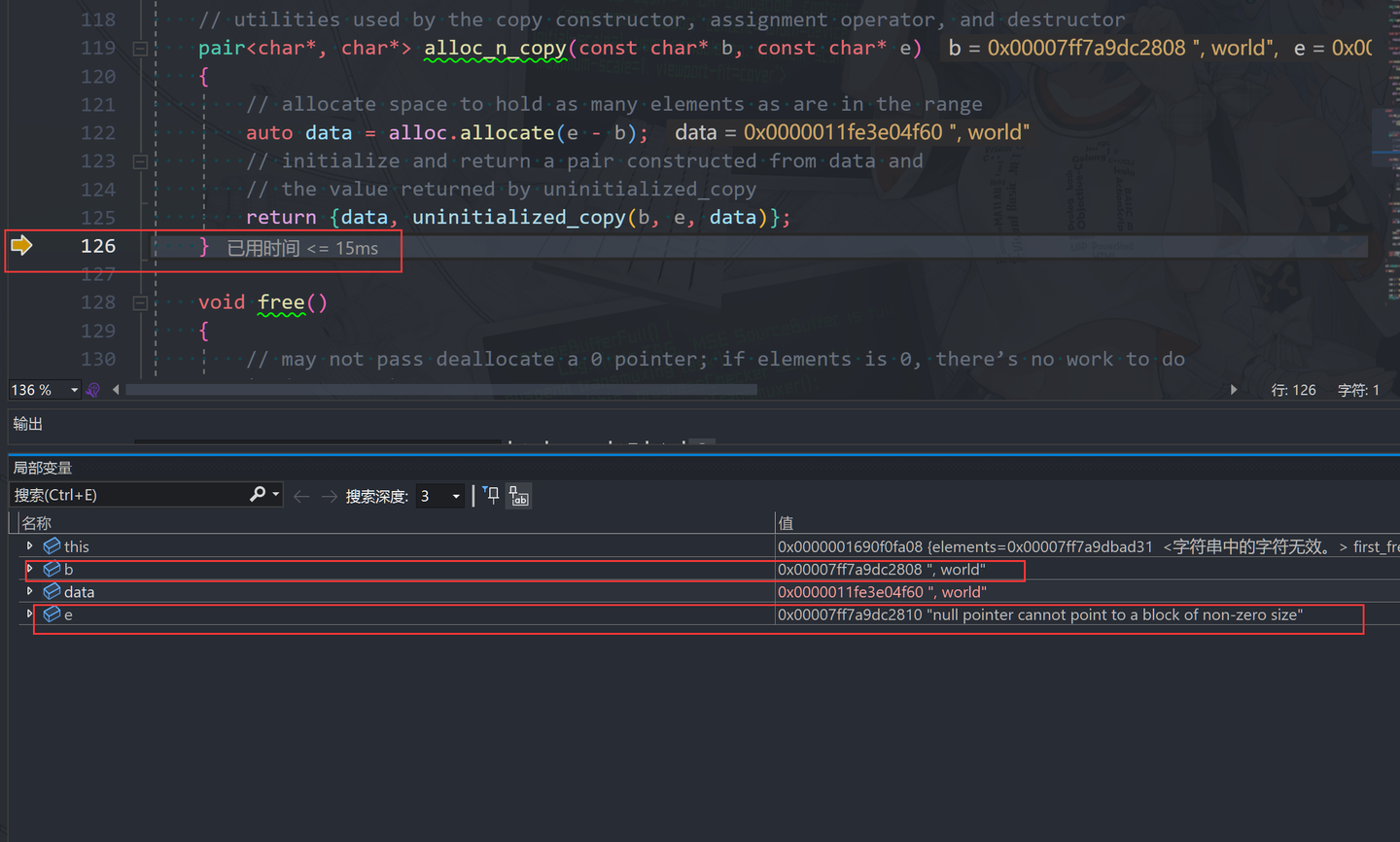The width and height of the screenshot is (1400, 842).
Task: Toggle a breakpoint in the margin of line 122
Action: point(21,132)
